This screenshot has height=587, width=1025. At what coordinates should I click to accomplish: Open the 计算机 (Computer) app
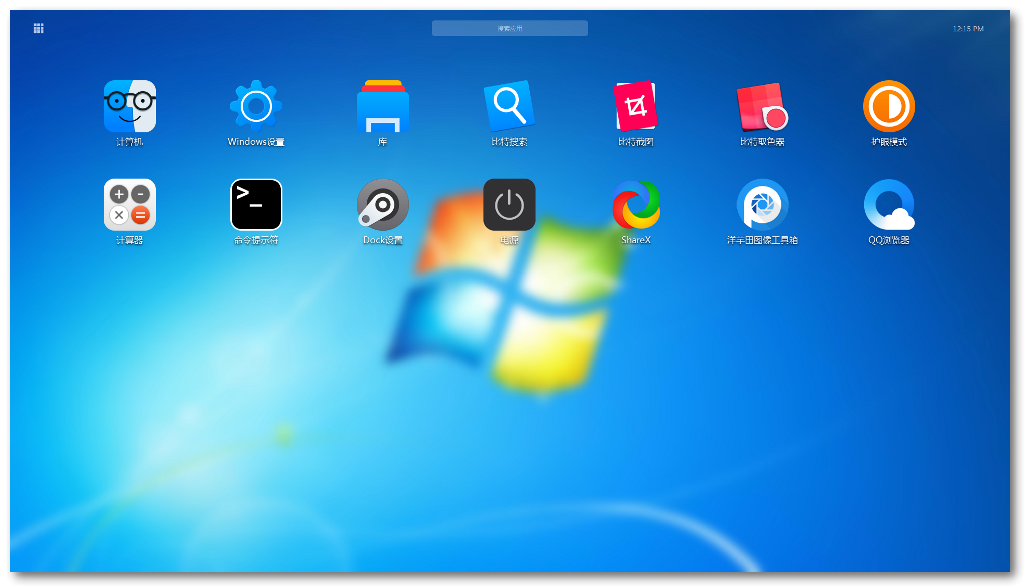point(130,105)
